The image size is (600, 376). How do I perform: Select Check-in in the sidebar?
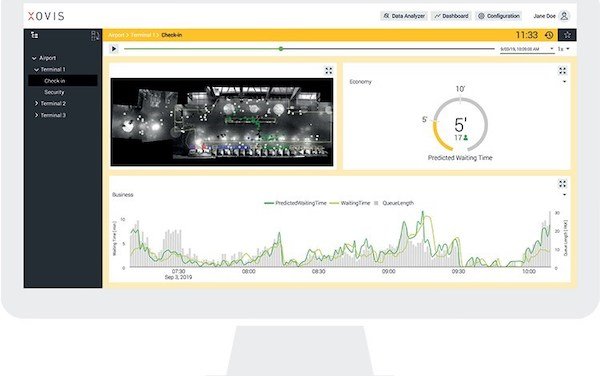click(63, 81)
